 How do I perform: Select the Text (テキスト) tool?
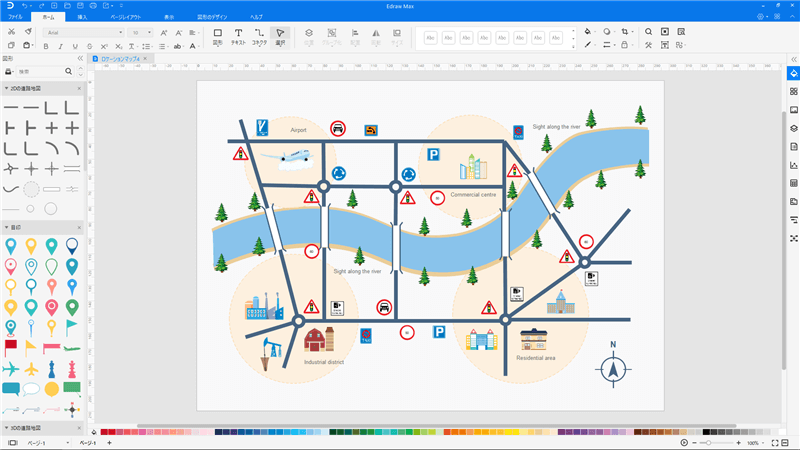click(x=238, y=37)
